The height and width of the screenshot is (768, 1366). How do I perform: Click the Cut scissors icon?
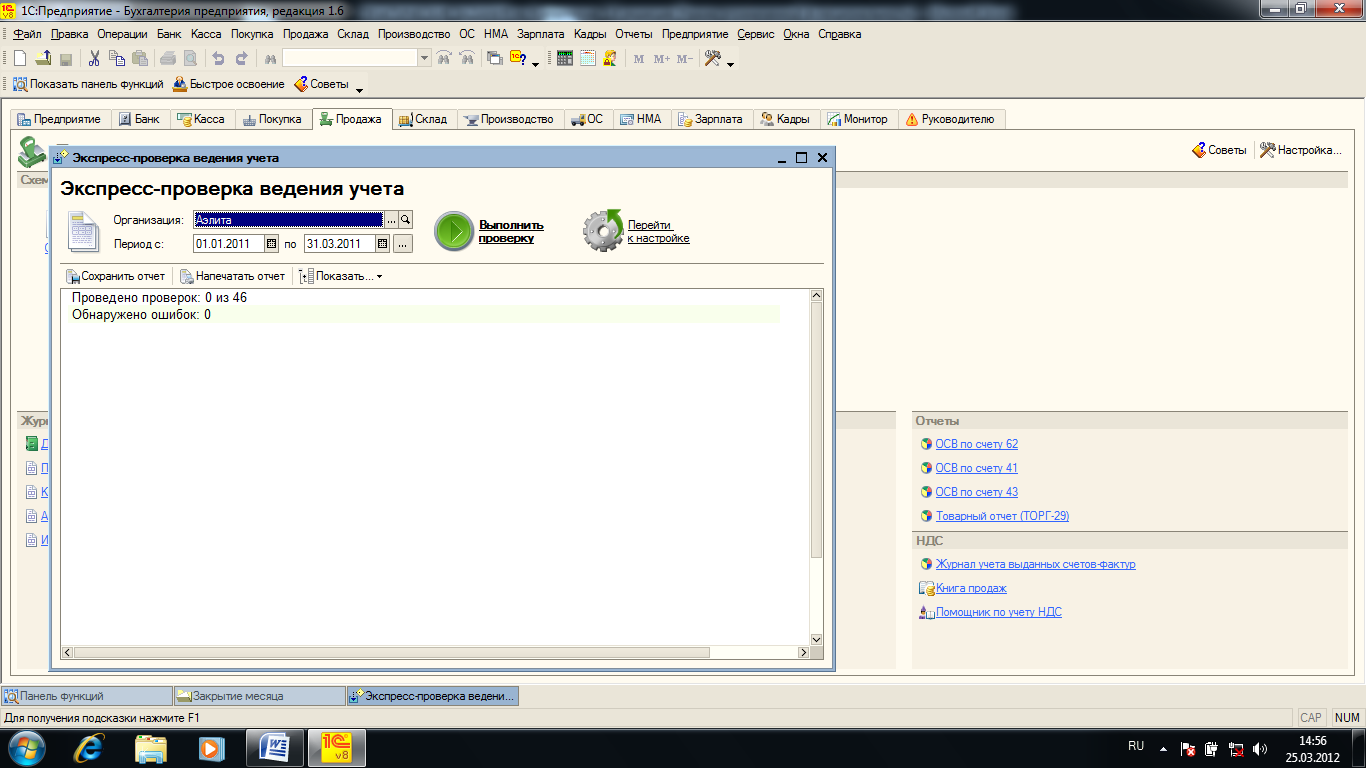point(95,59)
